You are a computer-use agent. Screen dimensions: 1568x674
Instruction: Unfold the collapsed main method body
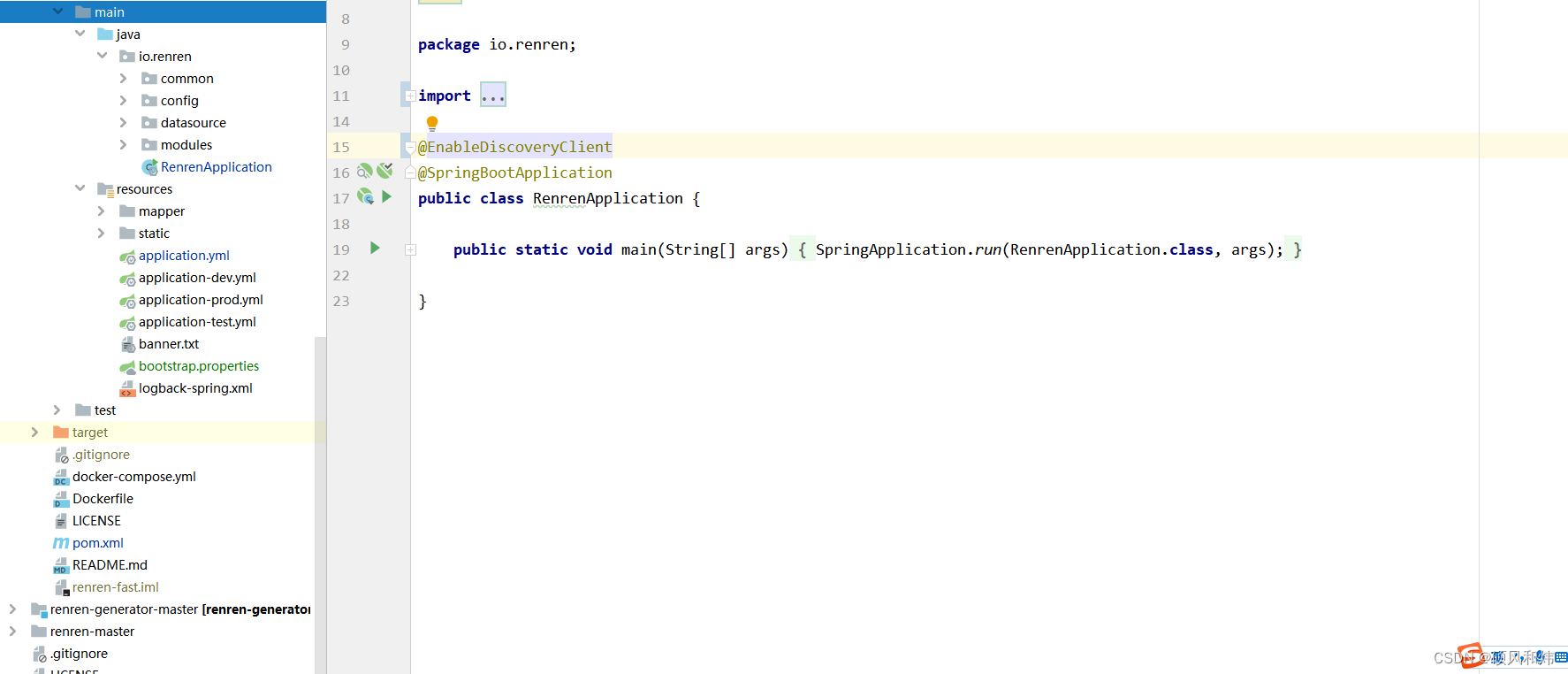pos(410,249)
